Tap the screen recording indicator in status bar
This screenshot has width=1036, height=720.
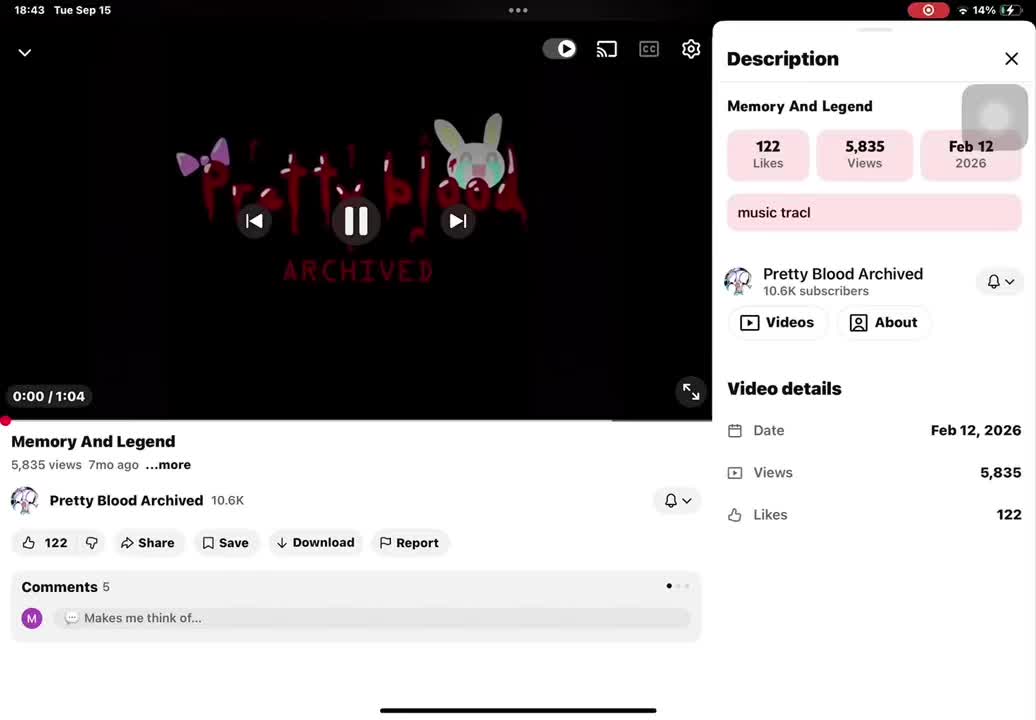(x=928, y=11)
